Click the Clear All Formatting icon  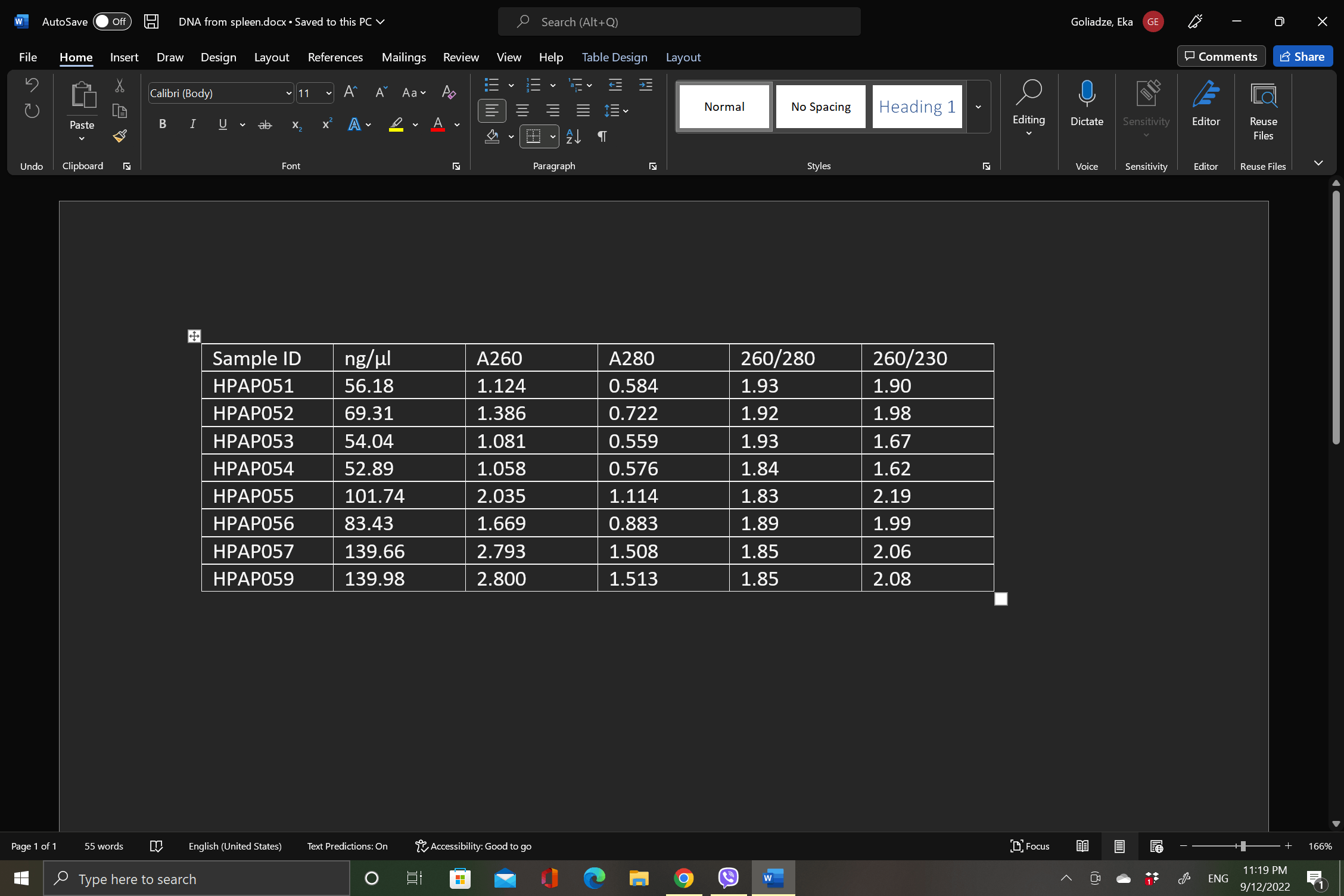449,92
